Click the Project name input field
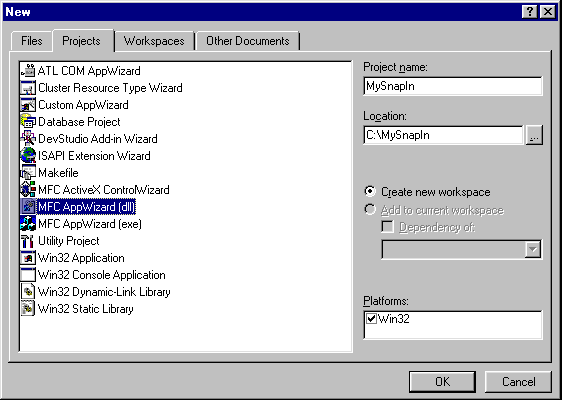 click(x=453, y=86)
